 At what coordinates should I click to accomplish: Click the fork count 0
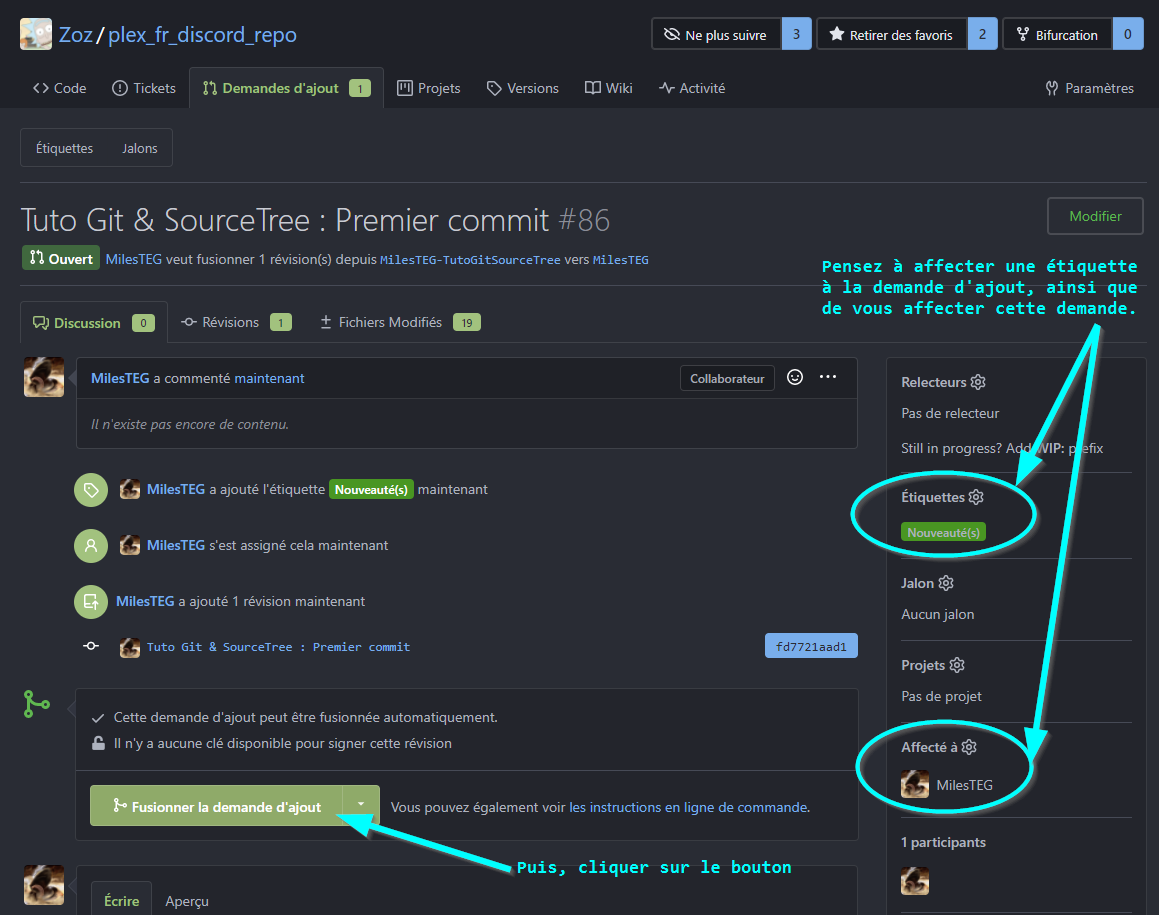point(1128,34)
